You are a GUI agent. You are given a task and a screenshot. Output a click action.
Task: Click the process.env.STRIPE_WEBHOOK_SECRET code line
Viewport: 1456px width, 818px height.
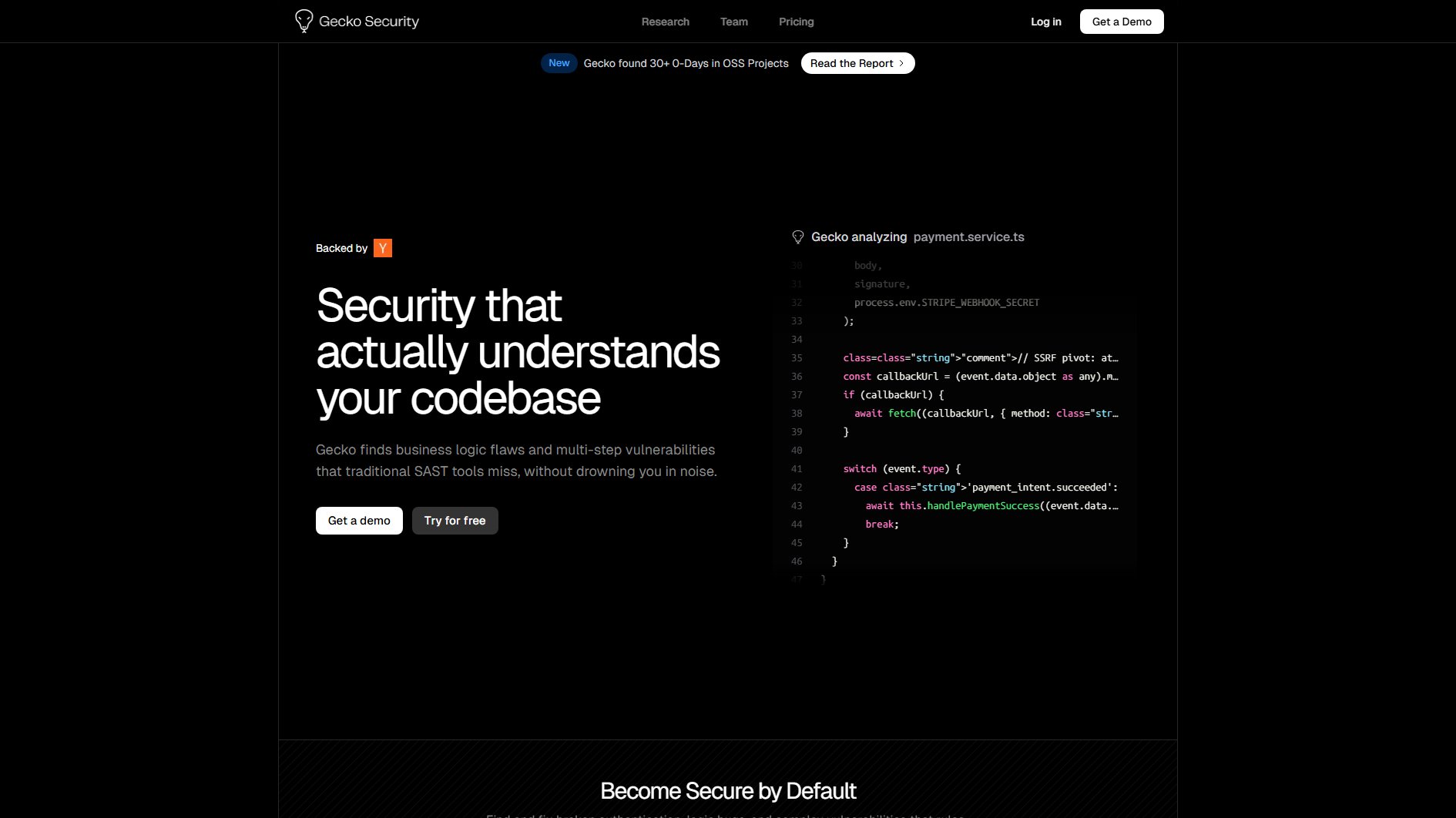click(x=947, y=303)
